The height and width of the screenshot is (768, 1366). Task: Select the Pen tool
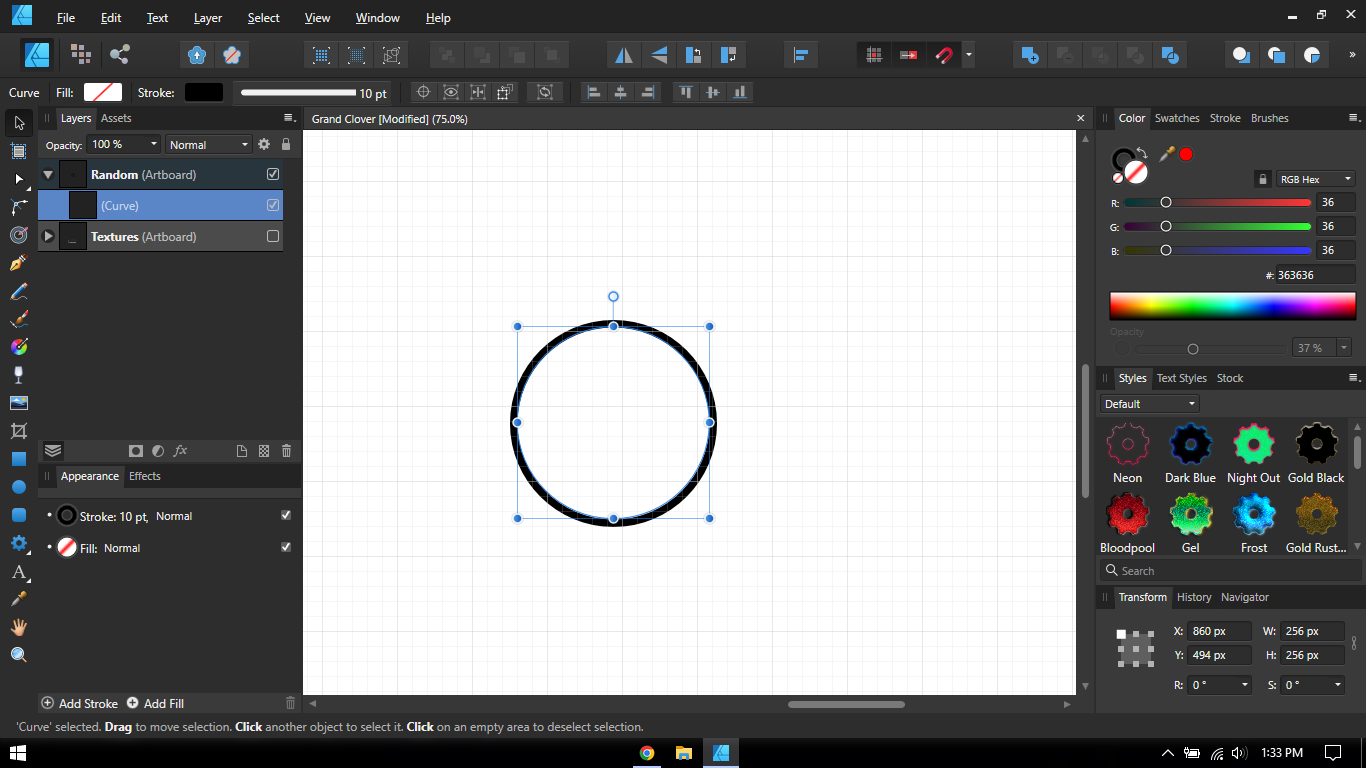18,263
